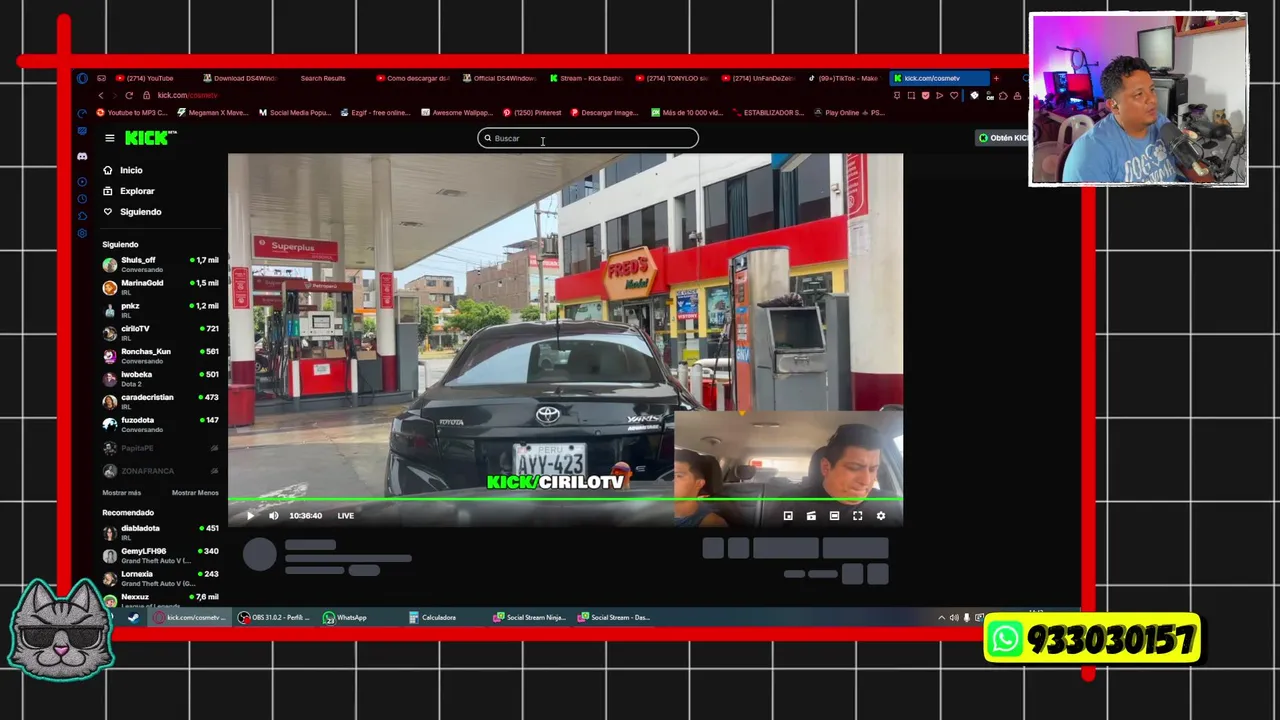
Task: Open pnkz followed channel
Action: 160,310
